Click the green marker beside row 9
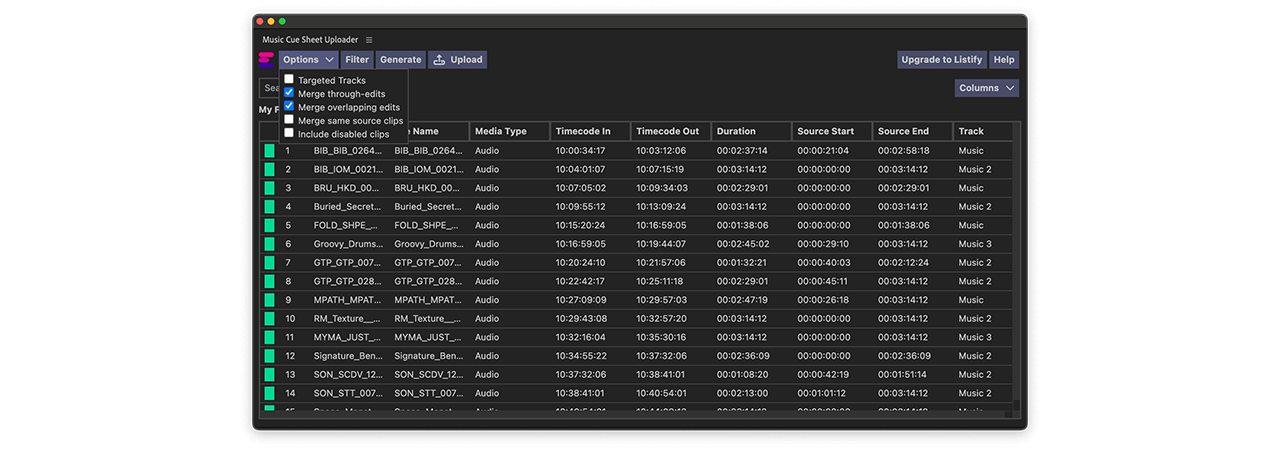This screenshot has height=450, width=1280. click(269, 300)
